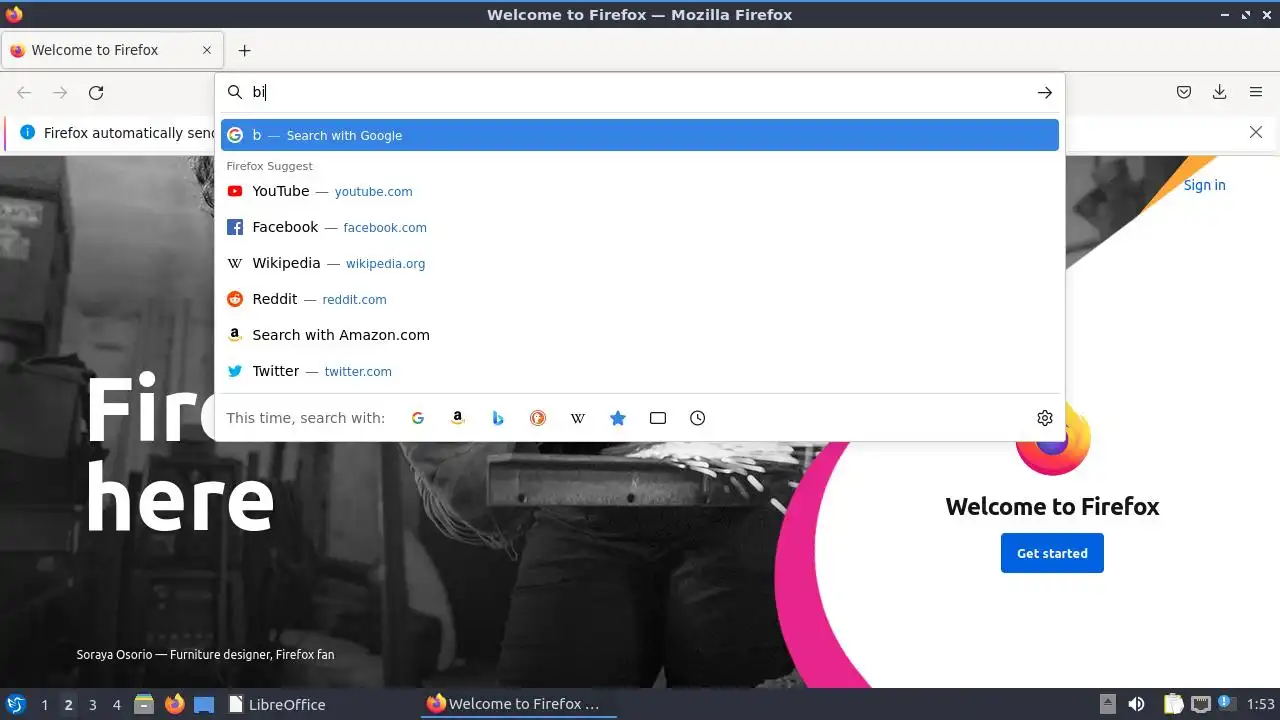Screen dimensions: 1280x720
Task: Choose the Reddit suggestion row
Action: (640, 299)
